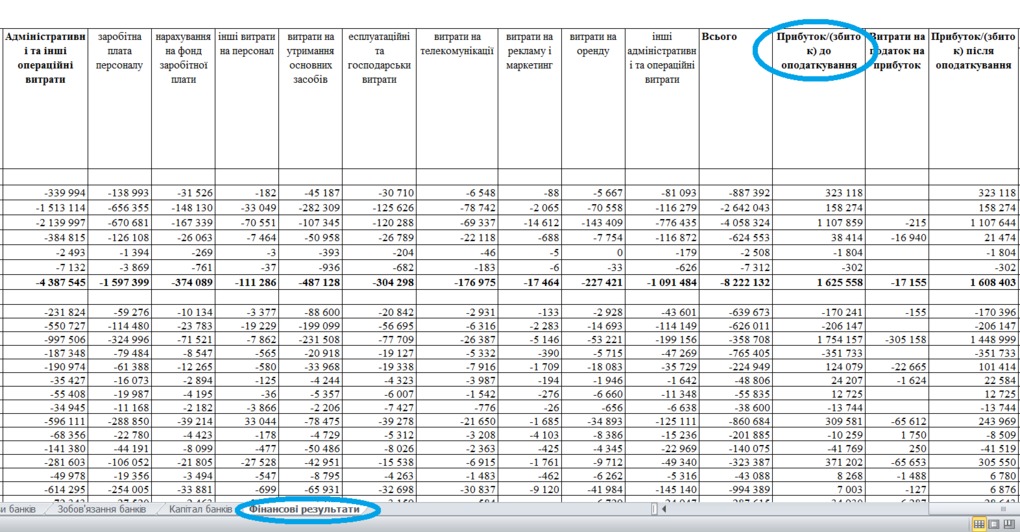Select the Зобов'язання банків sheet tab
This screenshot has height=532, width=1020.
[101, 509]
